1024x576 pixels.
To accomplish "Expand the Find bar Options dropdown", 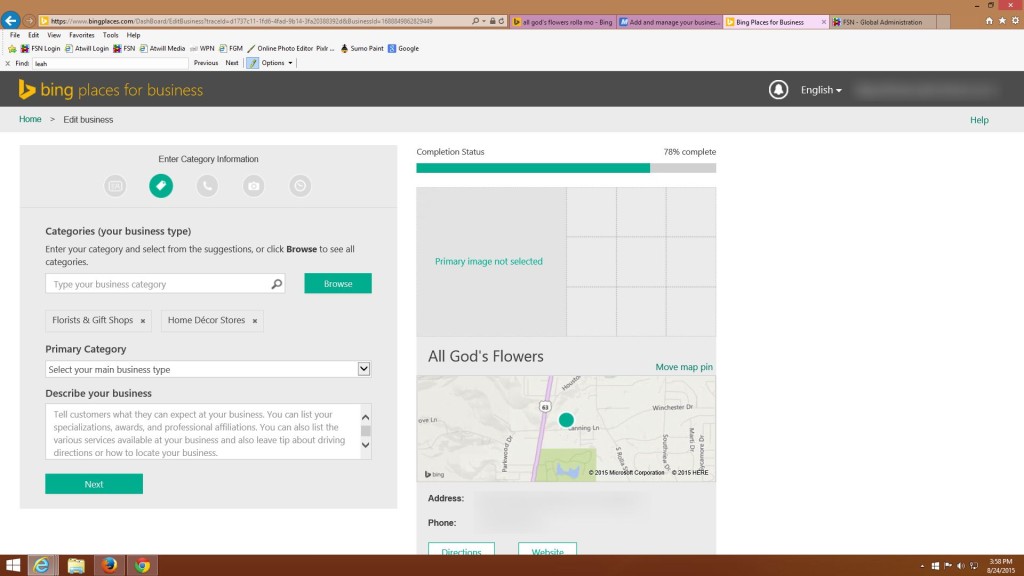I will [x=277, y=63].
